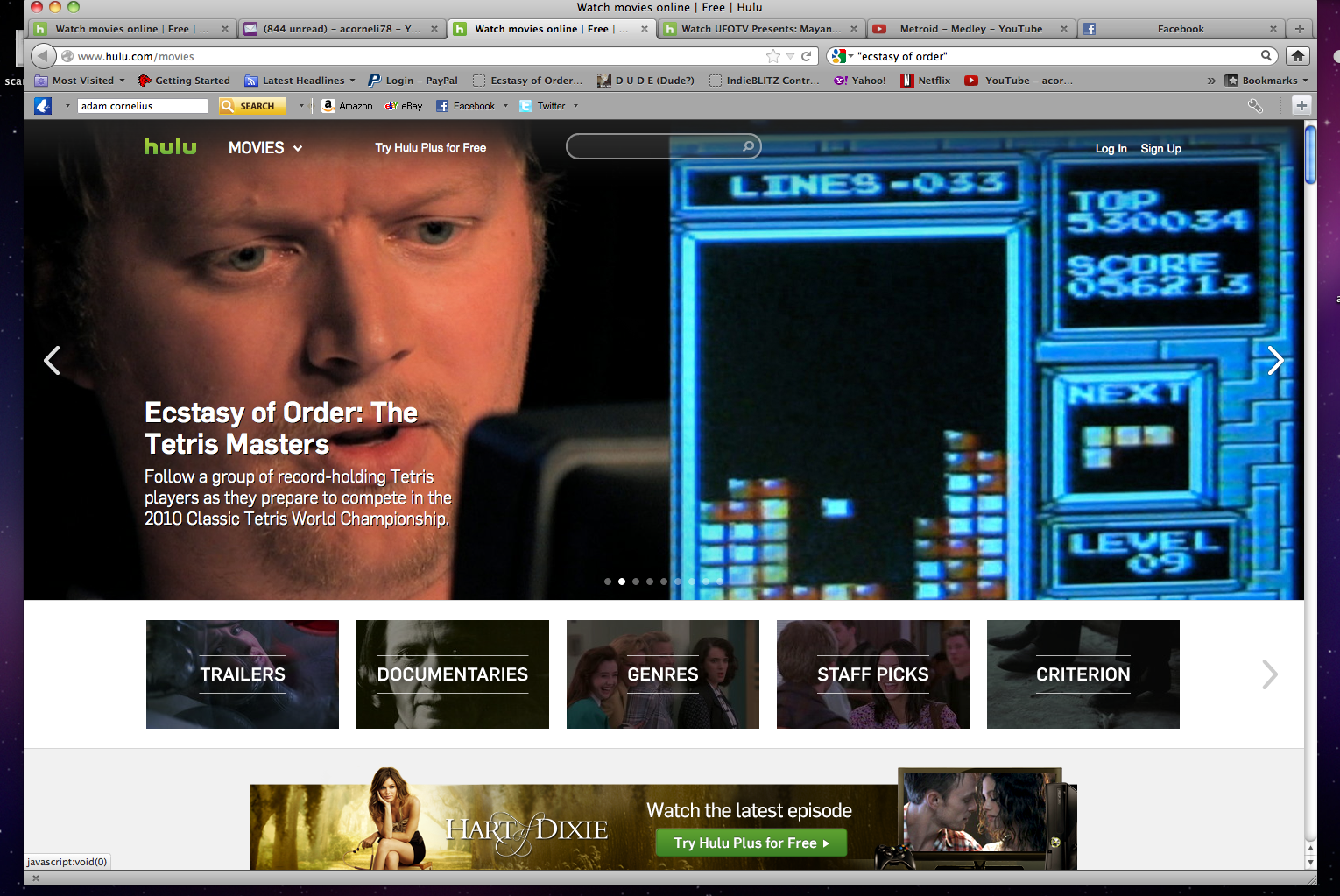Switch to the Metroid - Medley YouTube tab
The height and width of the screenshot is (896, 1340).
click(x=971, y=29)
